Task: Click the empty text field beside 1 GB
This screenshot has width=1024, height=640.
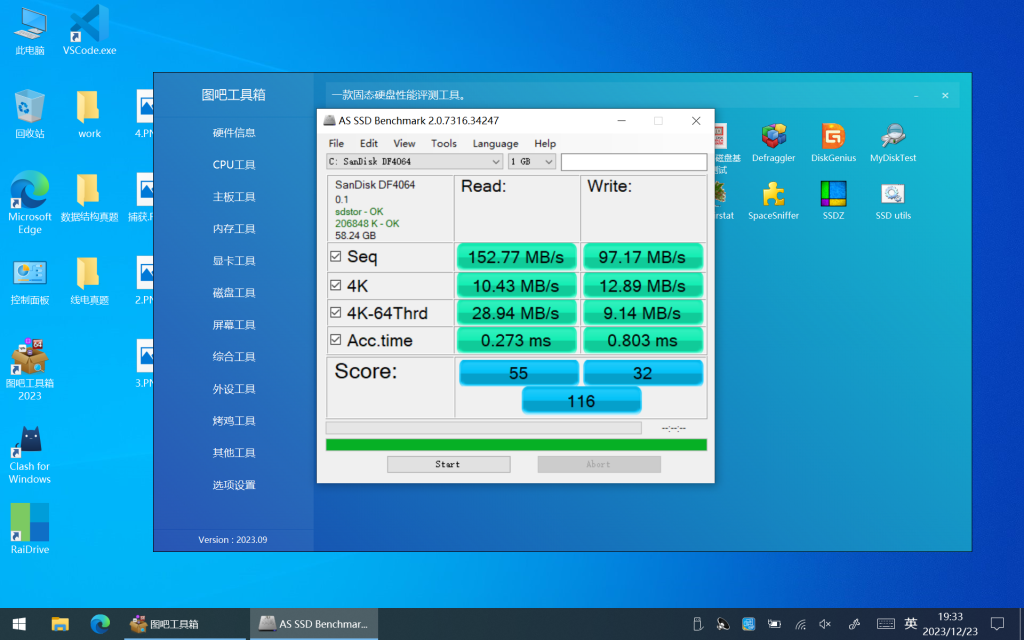Action: 633,161
